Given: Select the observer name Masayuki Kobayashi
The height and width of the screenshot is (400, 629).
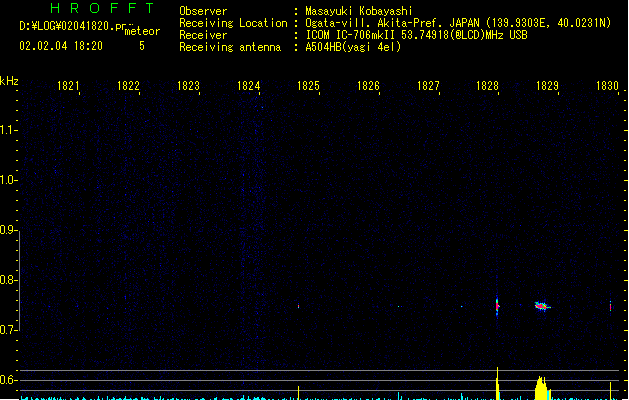Looking at the screenshot, I should pos(359,11).
